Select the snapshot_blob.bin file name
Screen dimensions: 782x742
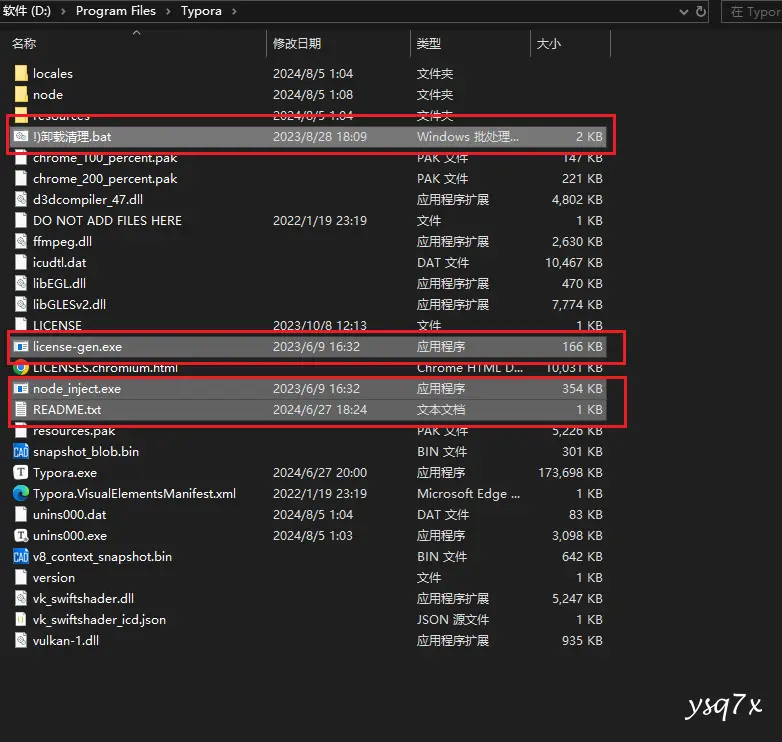pyautogui.click(x=86, y=452)
